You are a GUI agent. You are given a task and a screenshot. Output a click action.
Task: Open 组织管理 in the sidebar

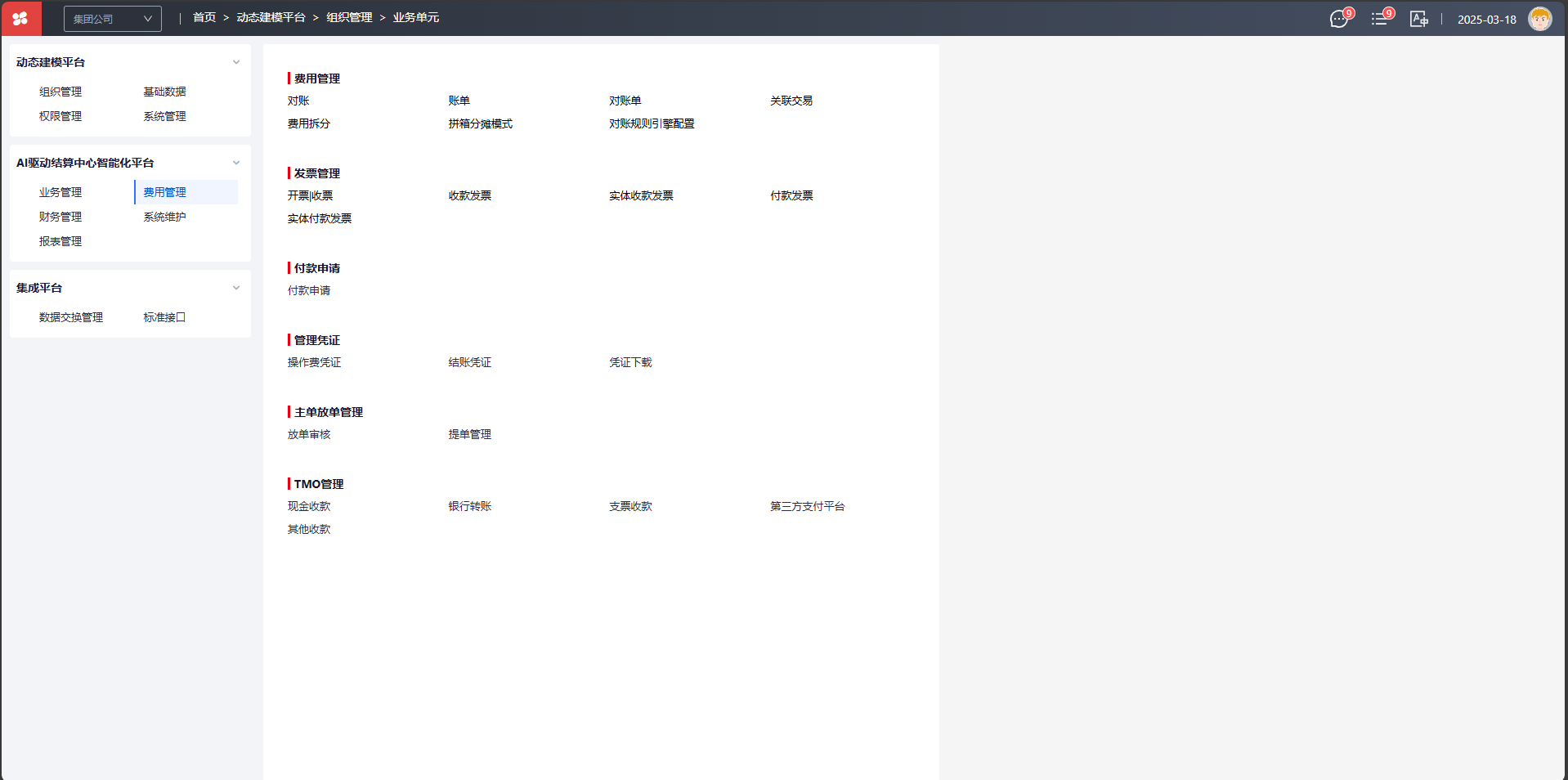tap(60, 92)
